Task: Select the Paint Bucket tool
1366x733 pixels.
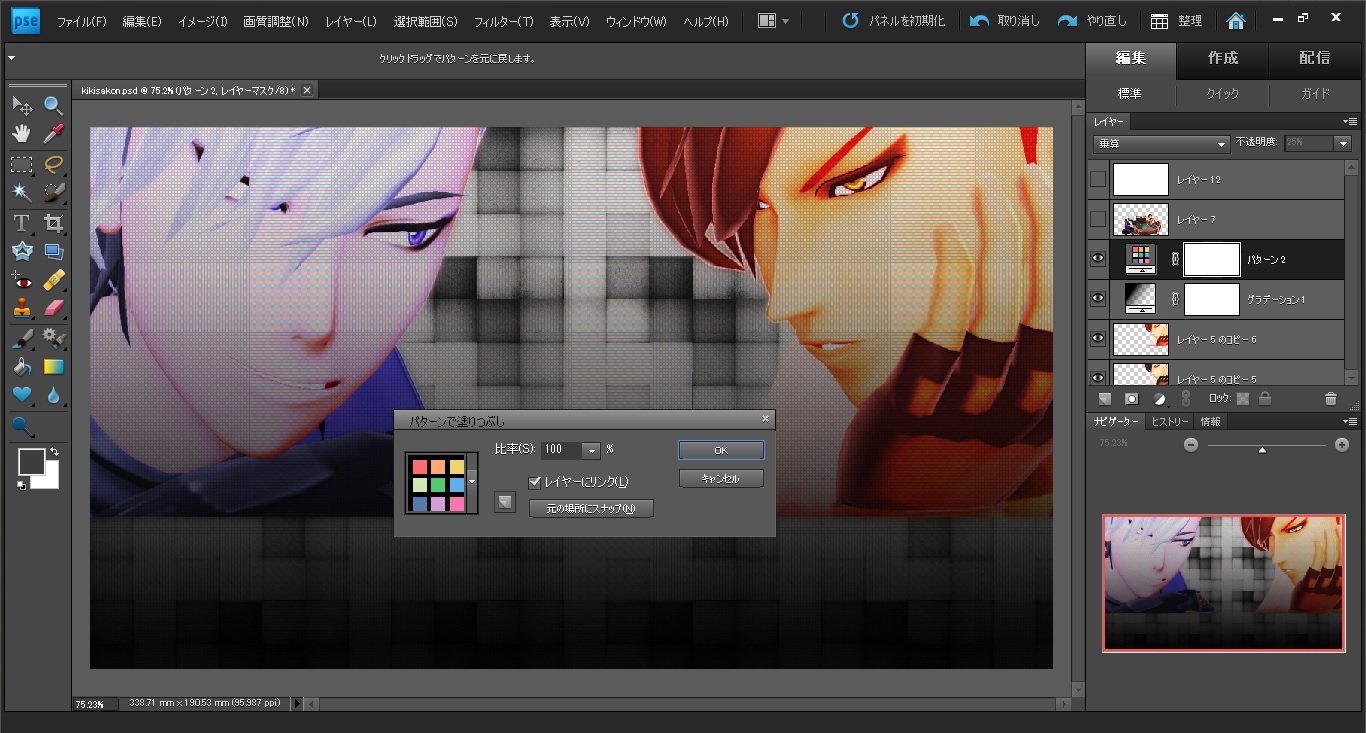Action: [22, 366]
